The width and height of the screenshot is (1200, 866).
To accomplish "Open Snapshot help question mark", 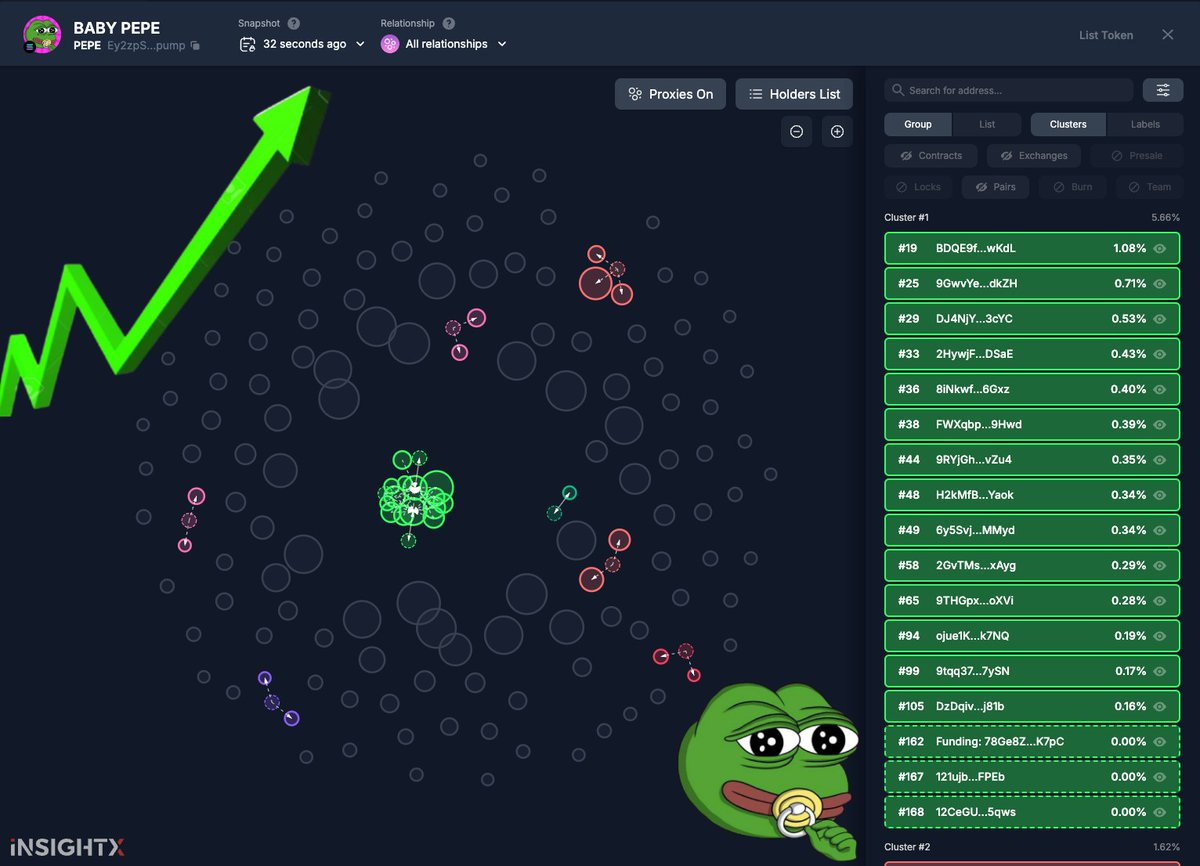I will point(293,23).
